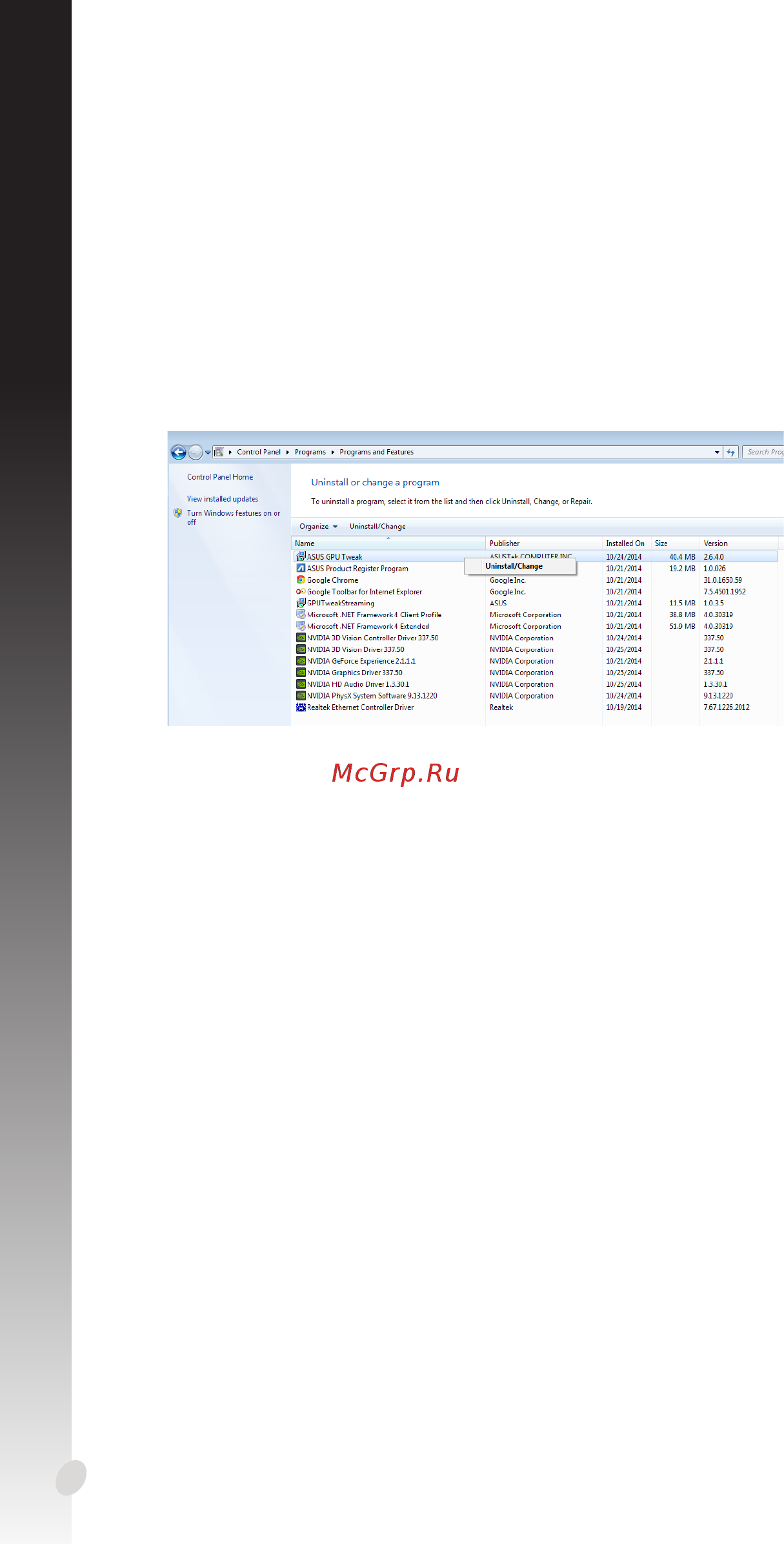Viewport: 784px width, 1544px height.
Task: Expand the address bar history dropdown
Action: pos(717,452)
